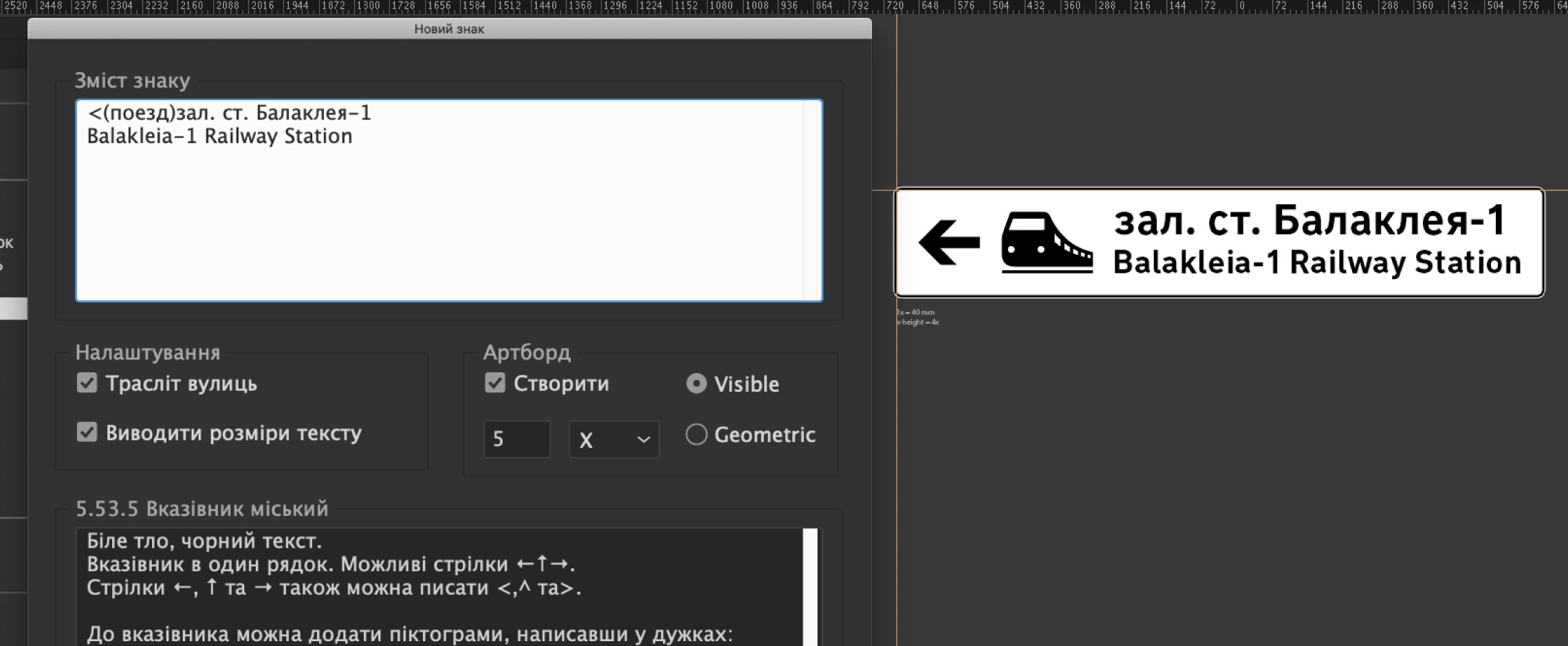The width and height of the screenshot is (1568, 646).
Task: Open the X units dropdown
Action: 613,439
